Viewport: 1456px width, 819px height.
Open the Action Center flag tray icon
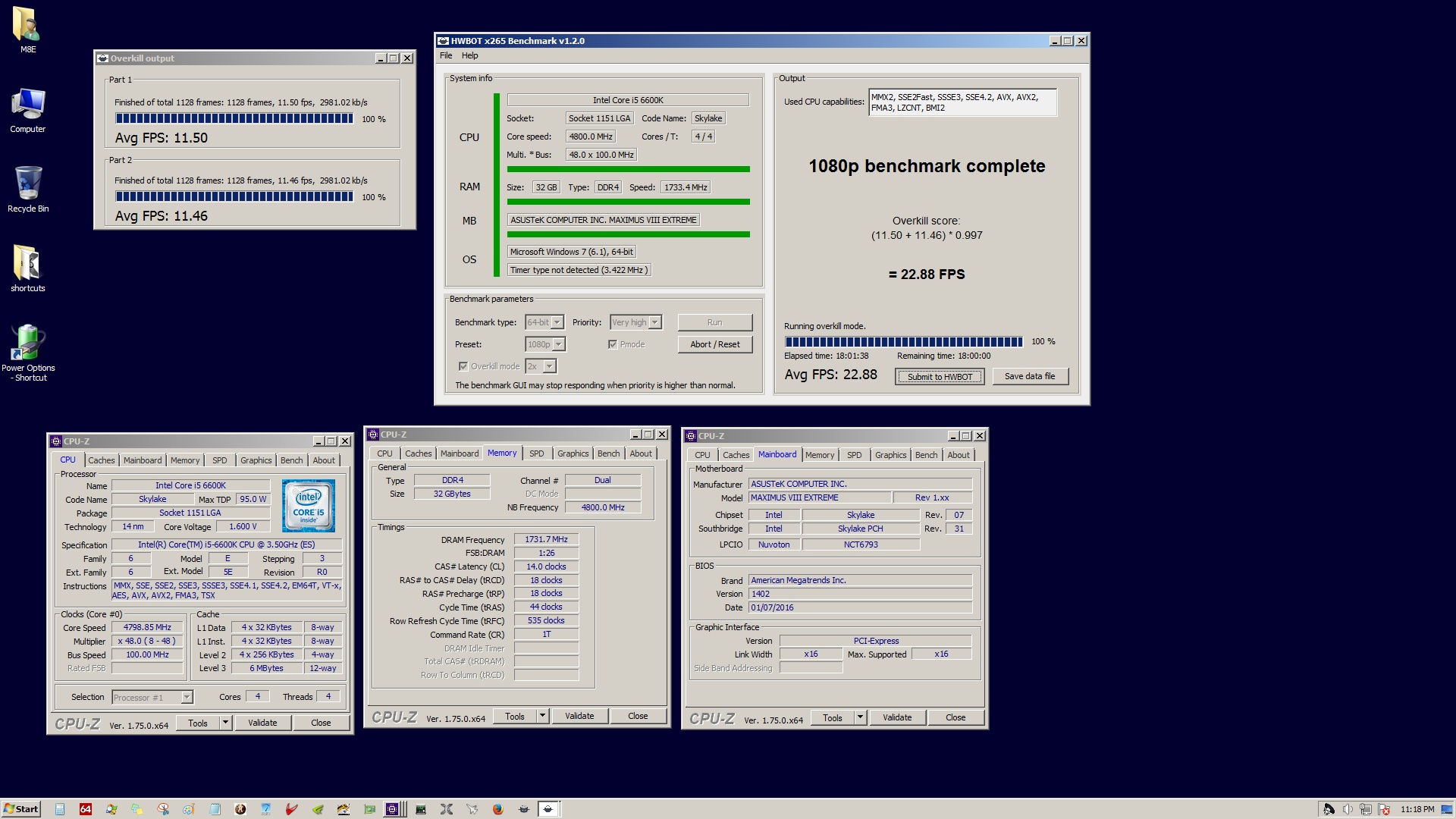pos(1384,809)
